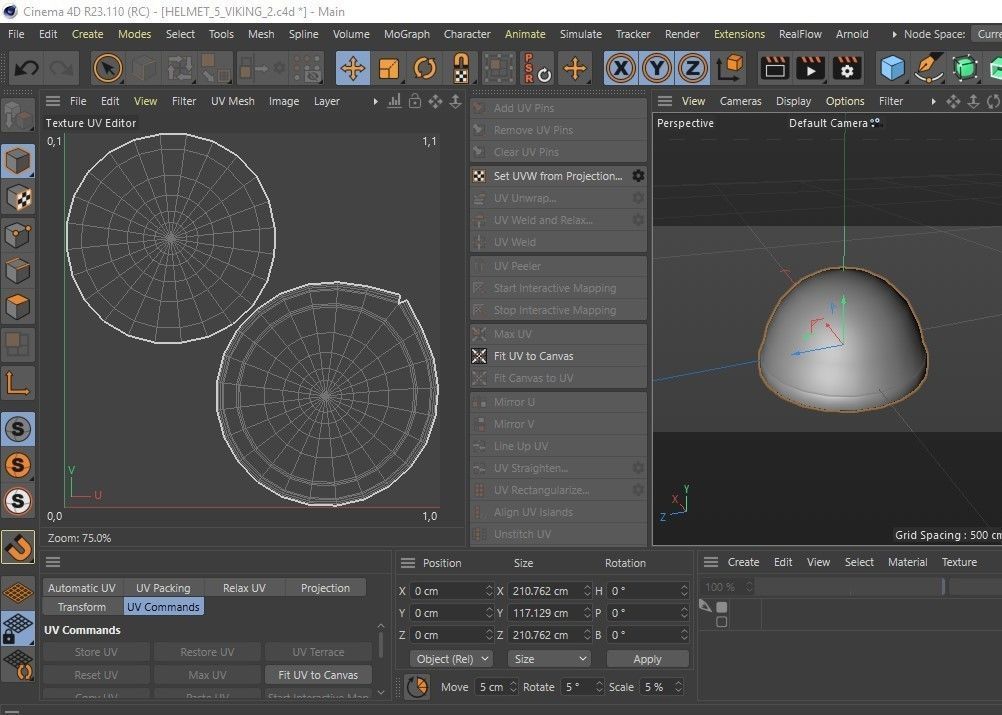The width and height of the screenshot is (1002, 715).
Task: Open the viewport panel hamburger menu
Action: pyautogui.click(x=665, y=101)
